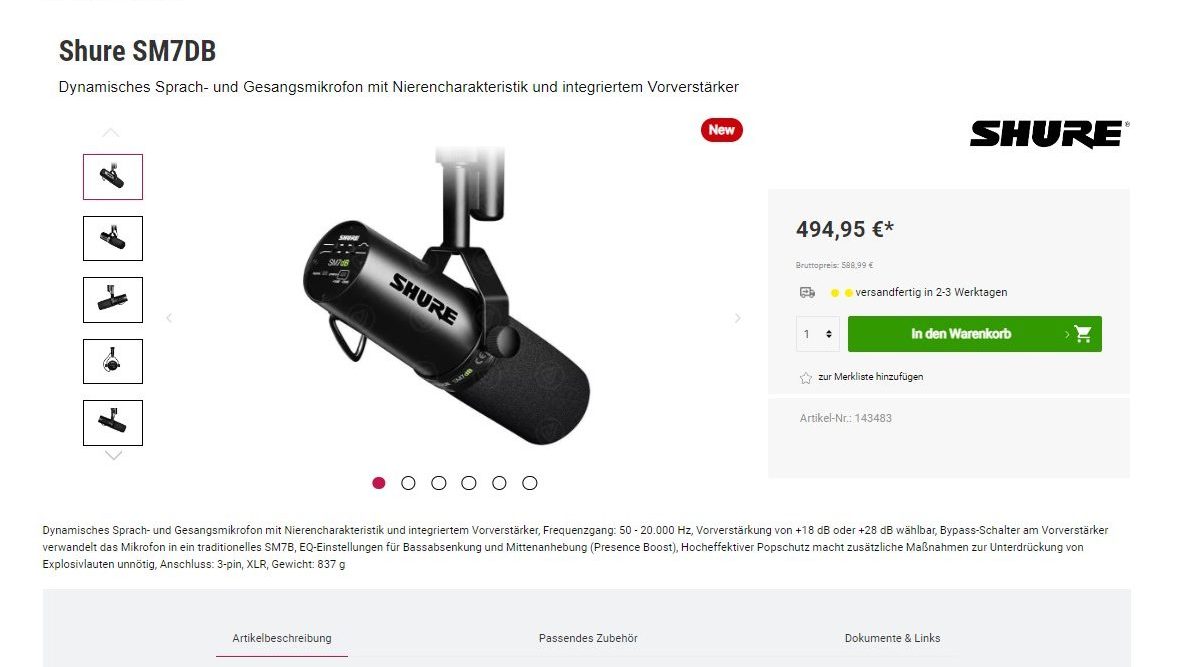Viewport: 1186px width, 667px height.
Task: Click the shopping cart icon on green button
Action: pyautogui.click(x=1083, y=334)
